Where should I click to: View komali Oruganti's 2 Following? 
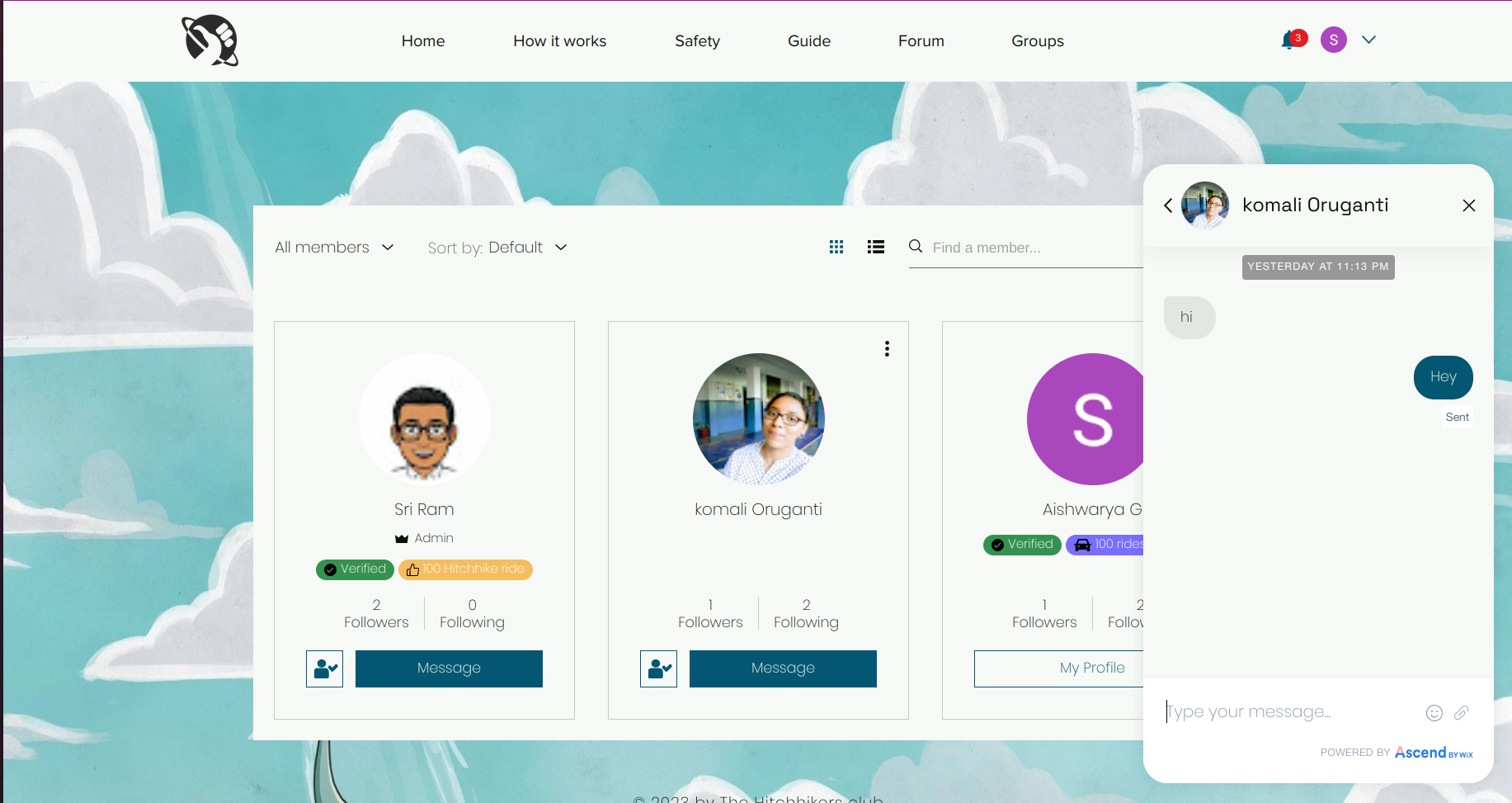806,613
